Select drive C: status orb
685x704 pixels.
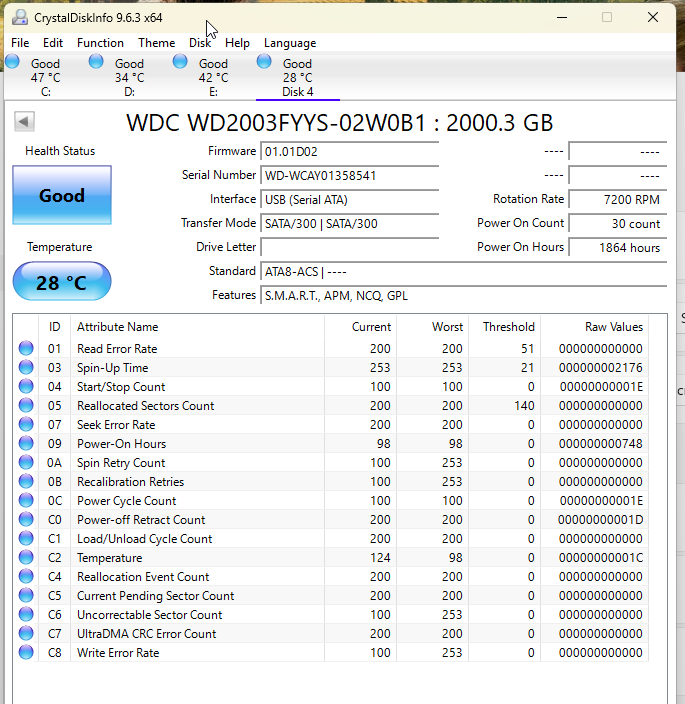[x=13, y=62]
